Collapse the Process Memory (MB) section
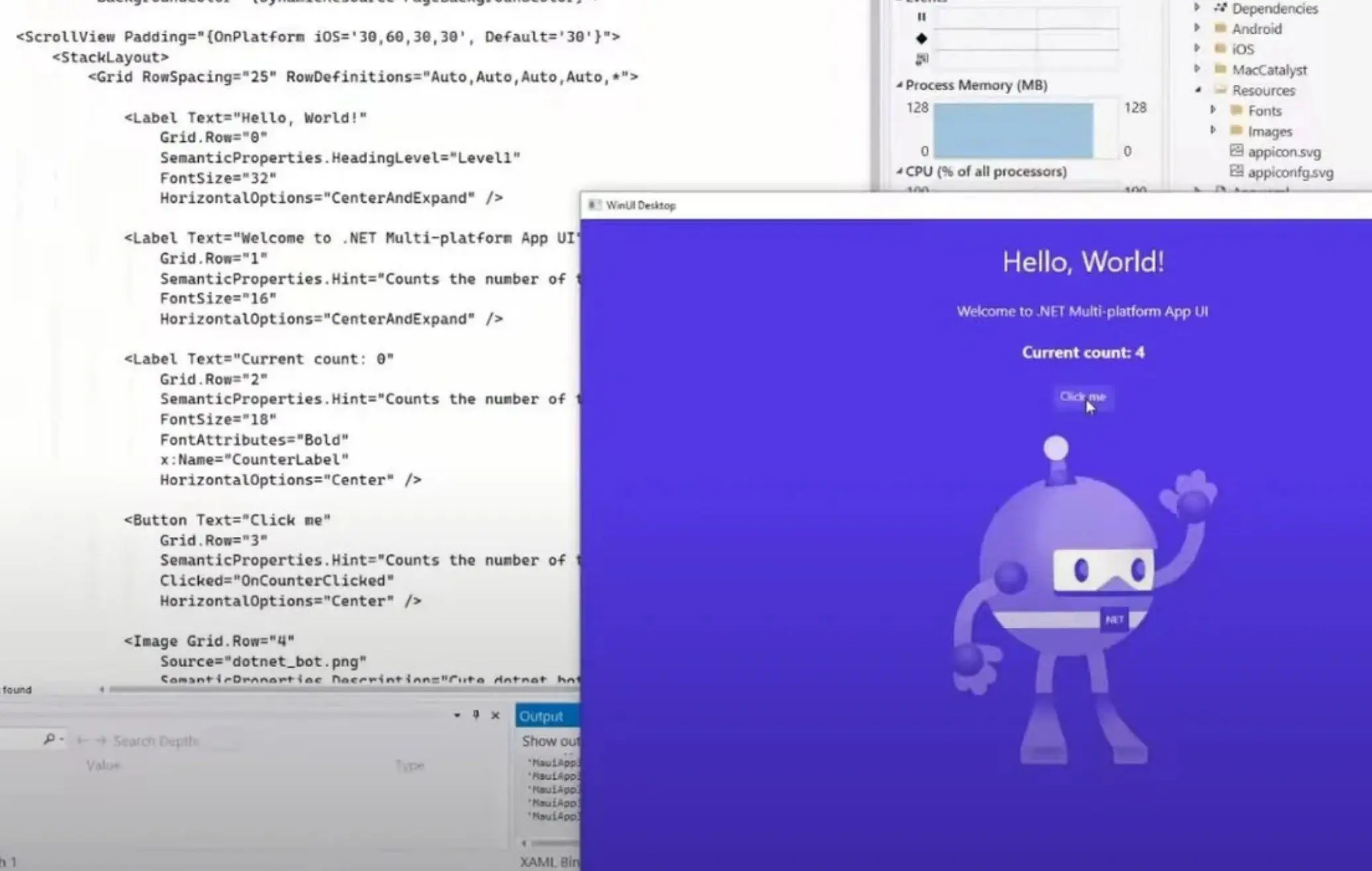Screen dimensions: 1372x871 [x=900, y=85]
